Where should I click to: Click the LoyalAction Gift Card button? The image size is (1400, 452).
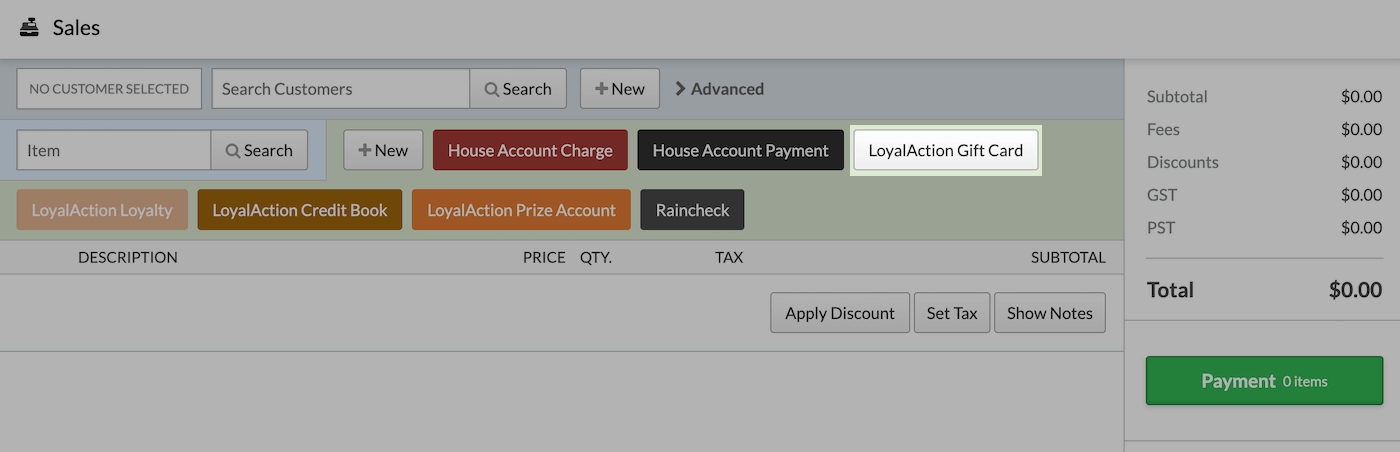point(946,150)
